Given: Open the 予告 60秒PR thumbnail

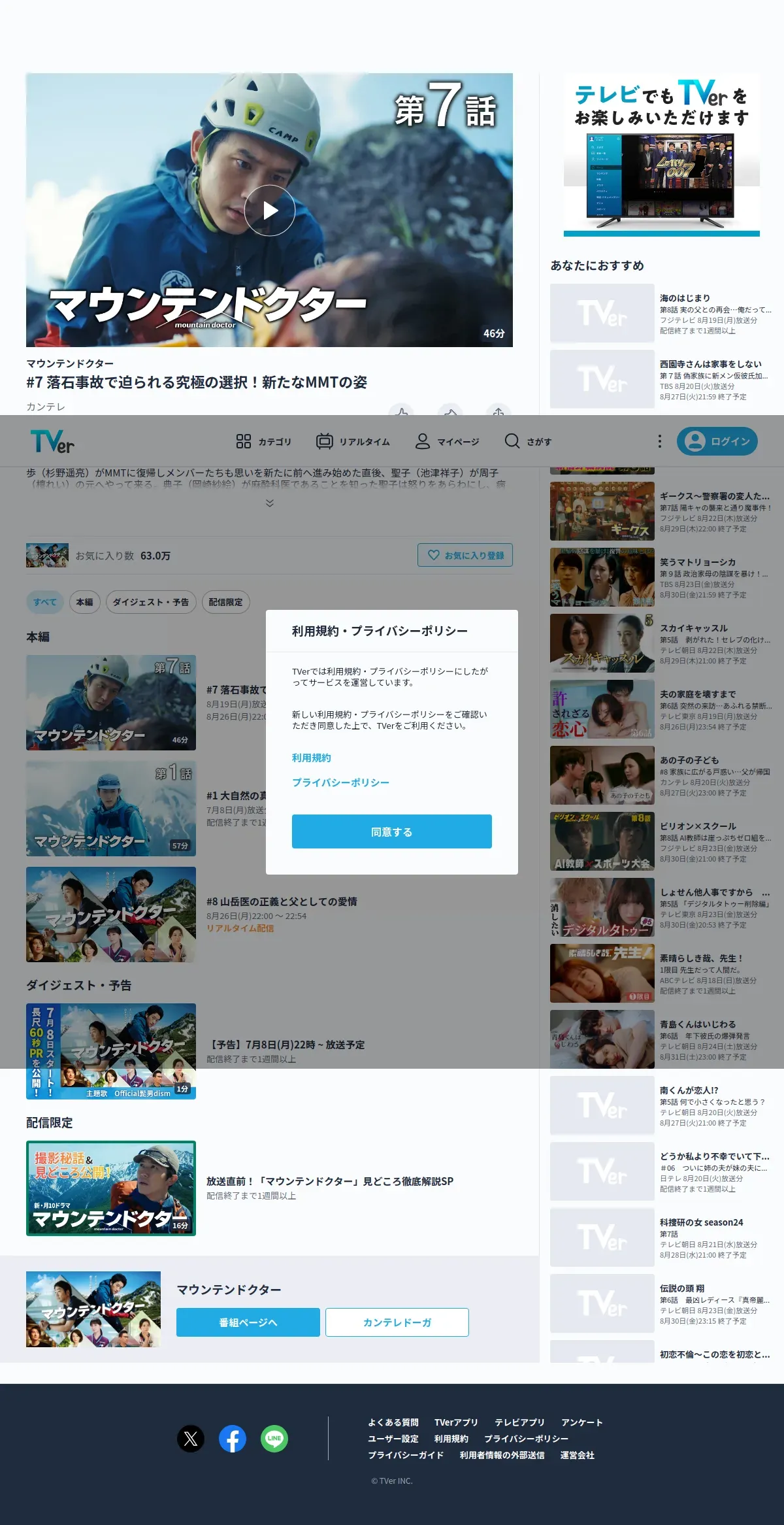Looking at the screenshot, I should 111,1051.
